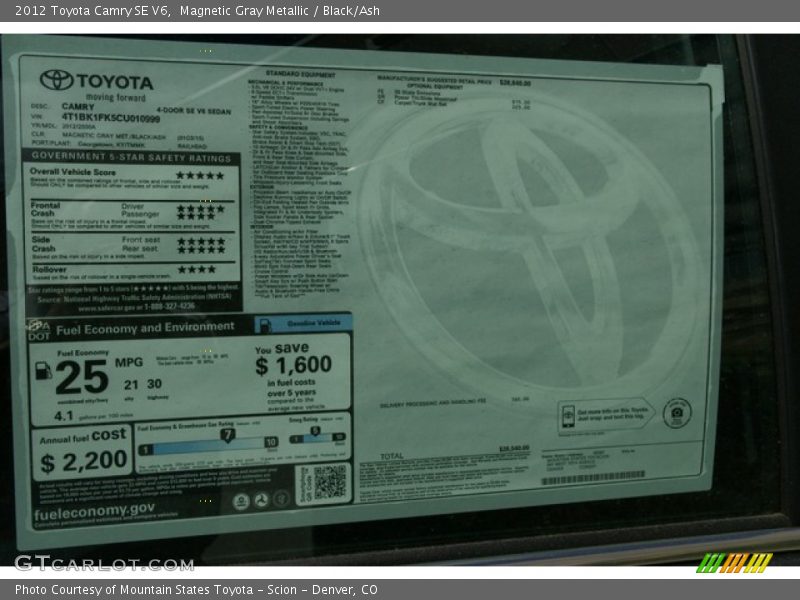
Task: Click the Overall Vehicle Score star rating
Action: (200, 175)
